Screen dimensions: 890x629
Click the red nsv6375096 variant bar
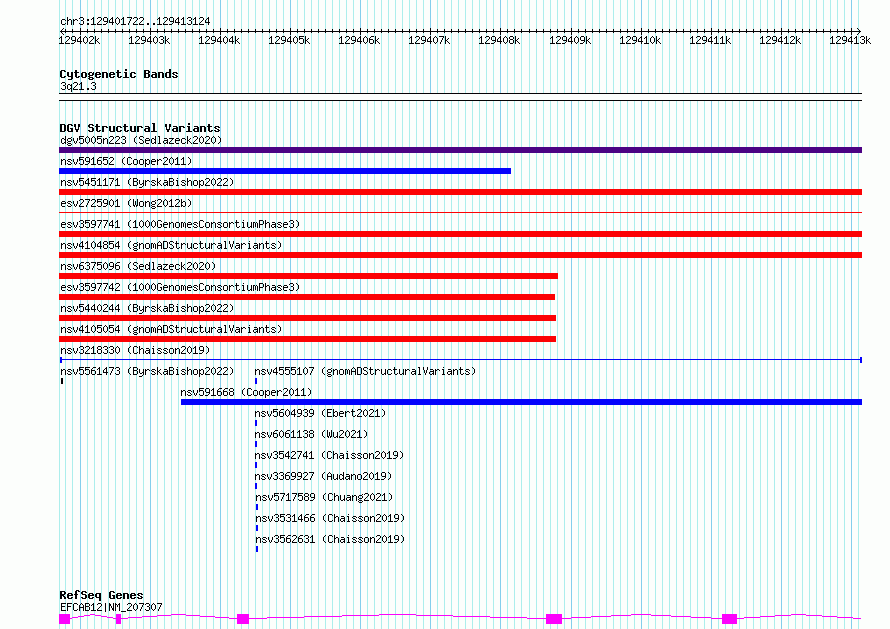308,276
